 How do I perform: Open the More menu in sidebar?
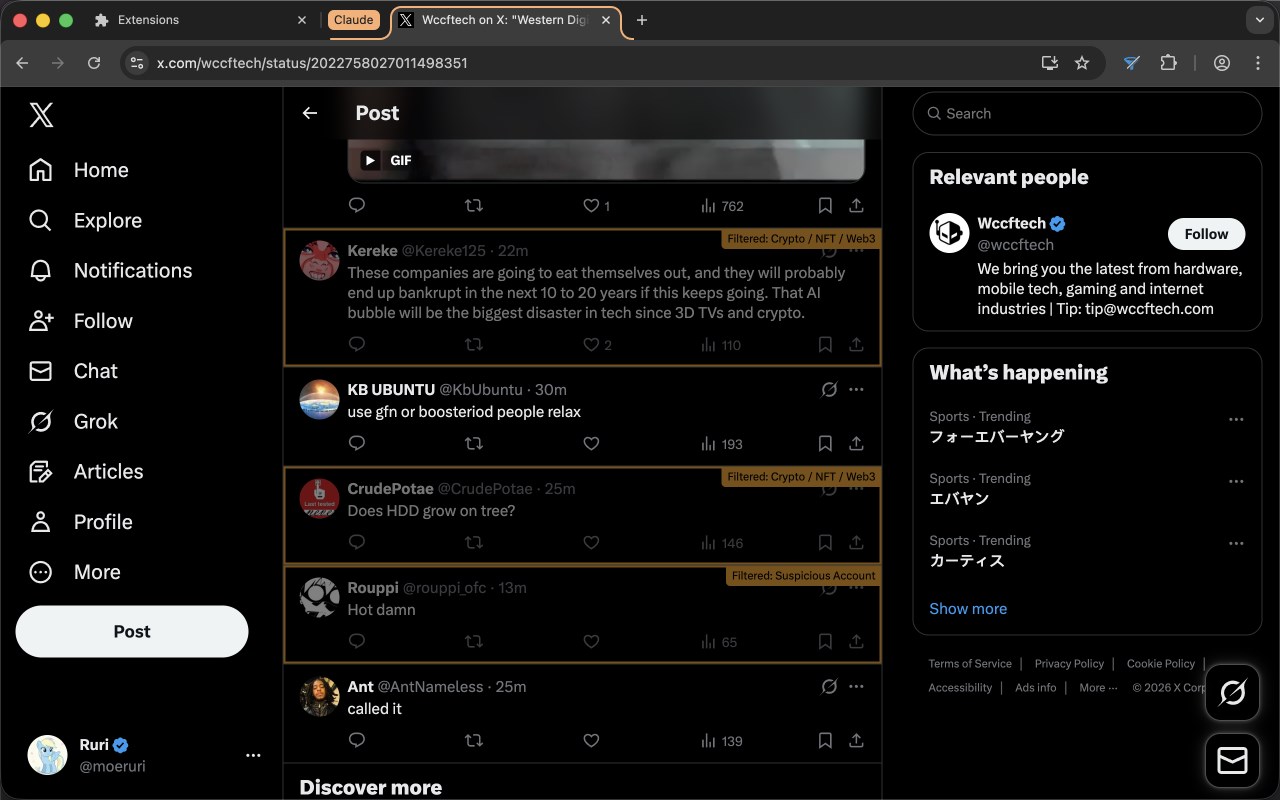coord(75,572)
